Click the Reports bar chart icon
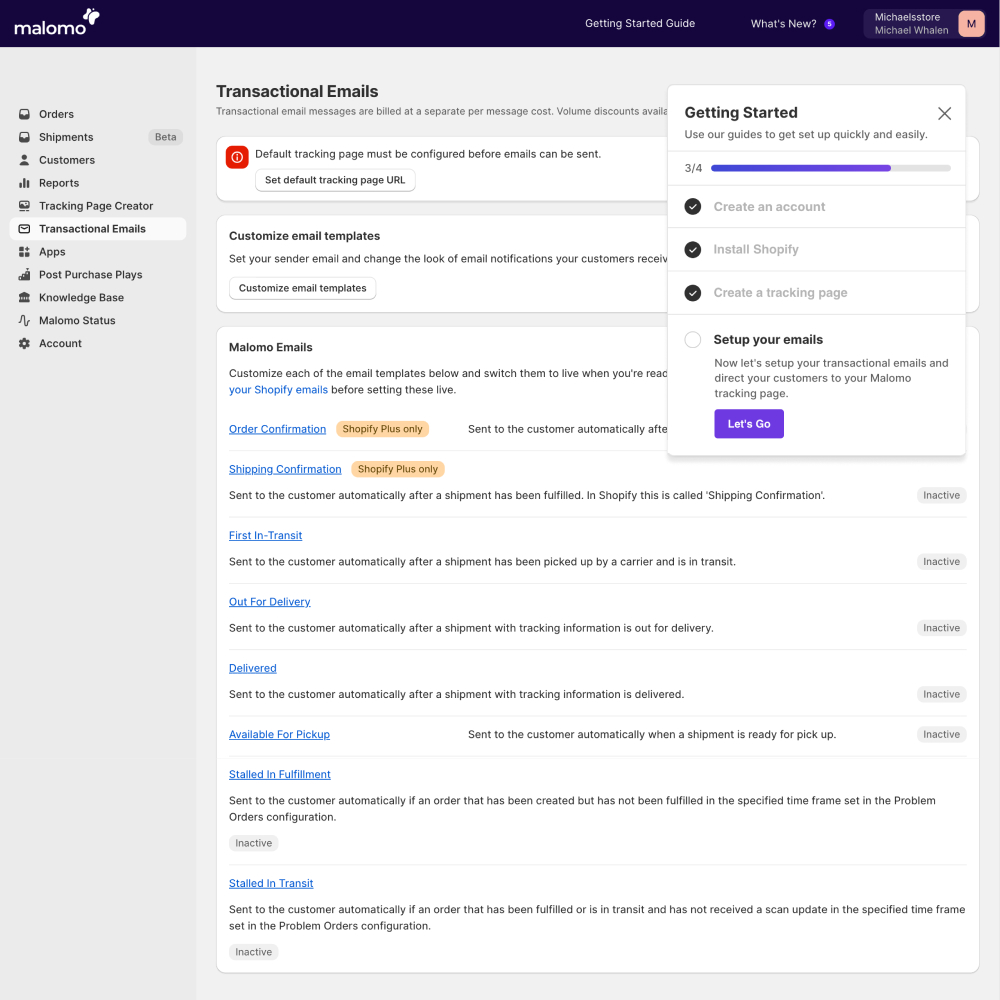1000x1000 pixels. click(24, 183)
